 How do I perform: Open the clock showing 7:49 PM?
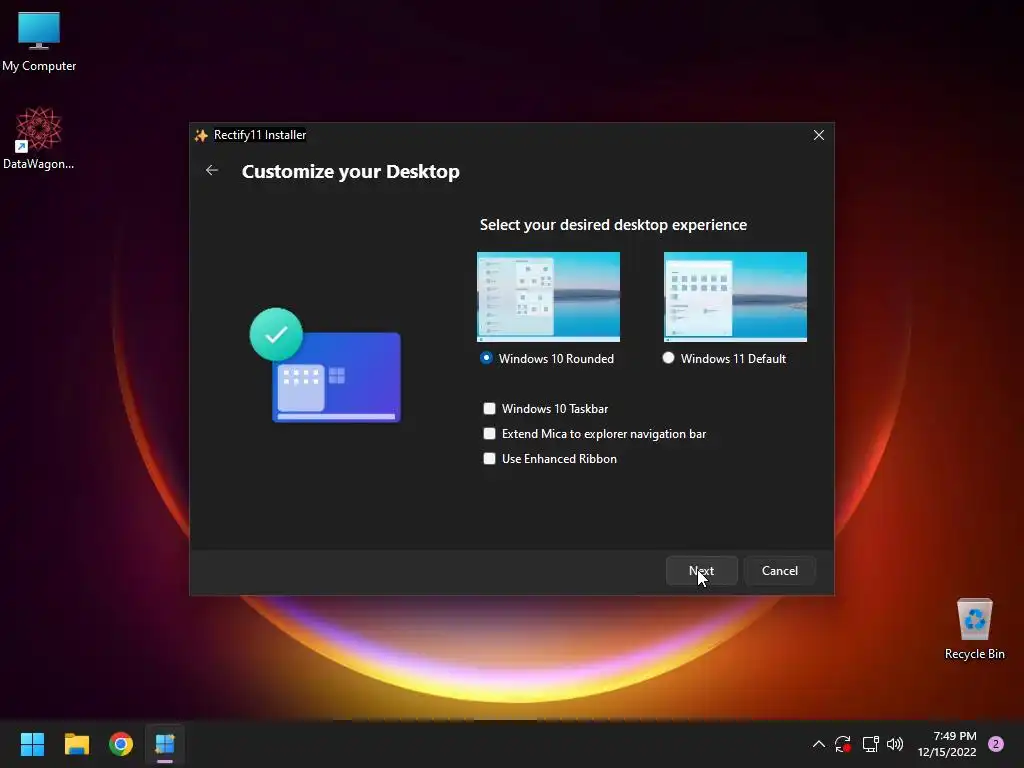[947, 744]
